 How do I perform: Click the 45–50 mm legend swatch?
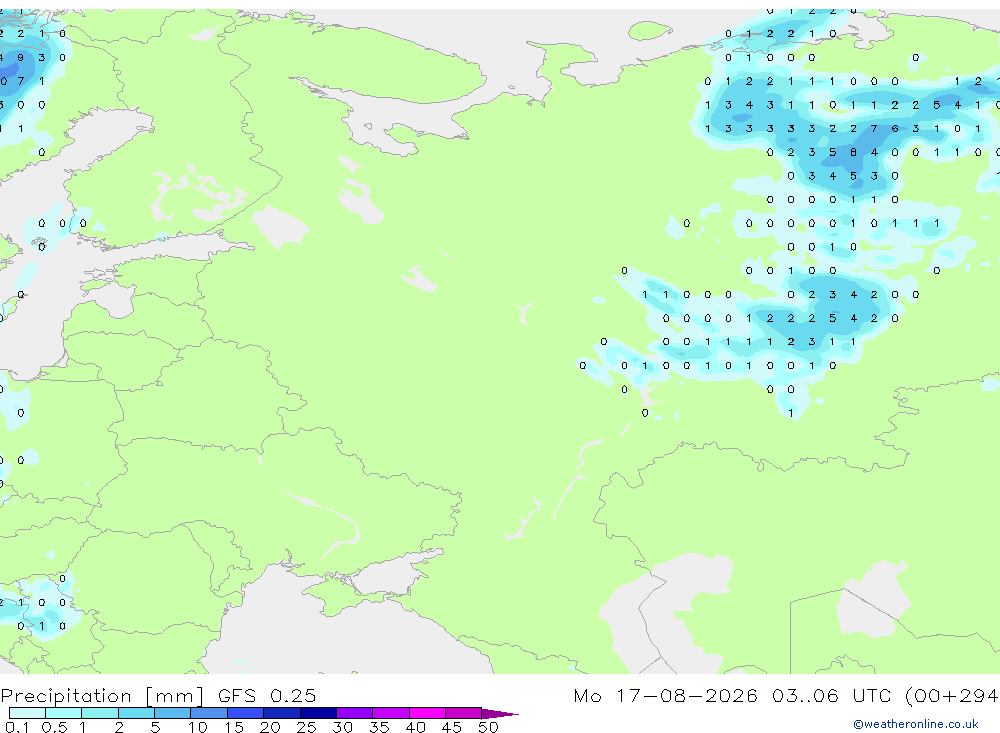pos(464,713)
